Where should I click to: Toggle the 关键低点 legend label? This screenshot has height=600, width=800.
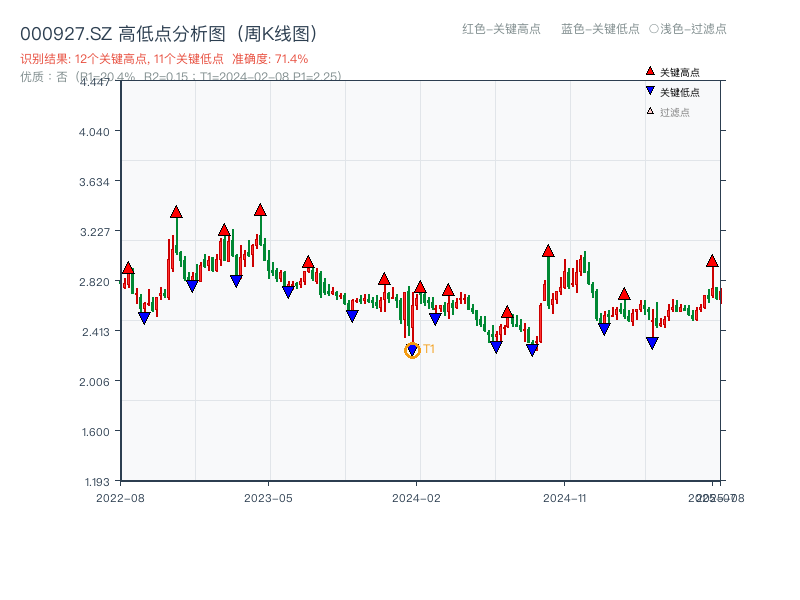click(680, 92)
